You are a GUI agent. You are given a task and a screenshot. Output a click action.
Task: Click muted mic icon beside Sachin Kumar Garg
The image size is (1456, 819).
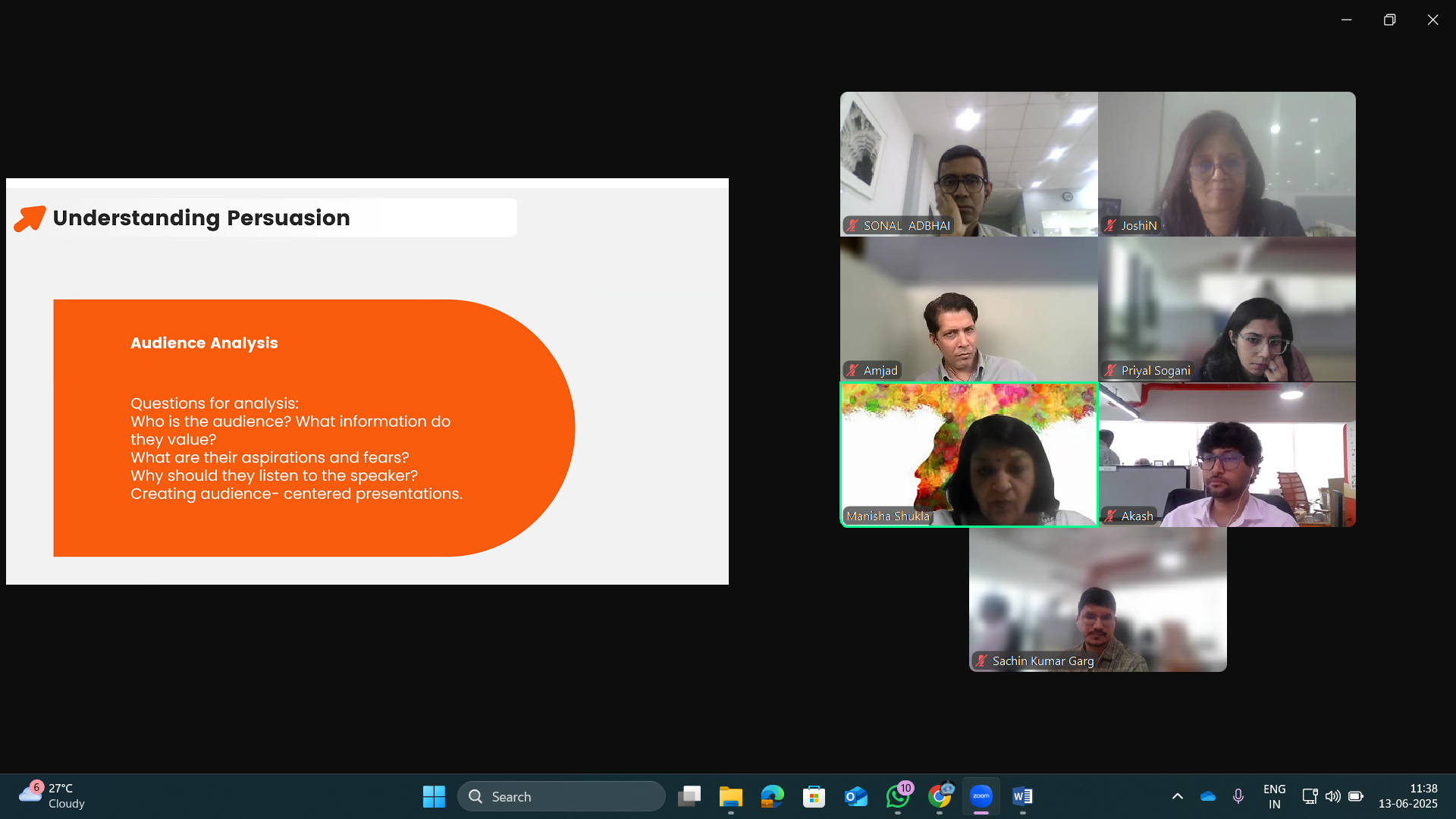coord(981,661)
